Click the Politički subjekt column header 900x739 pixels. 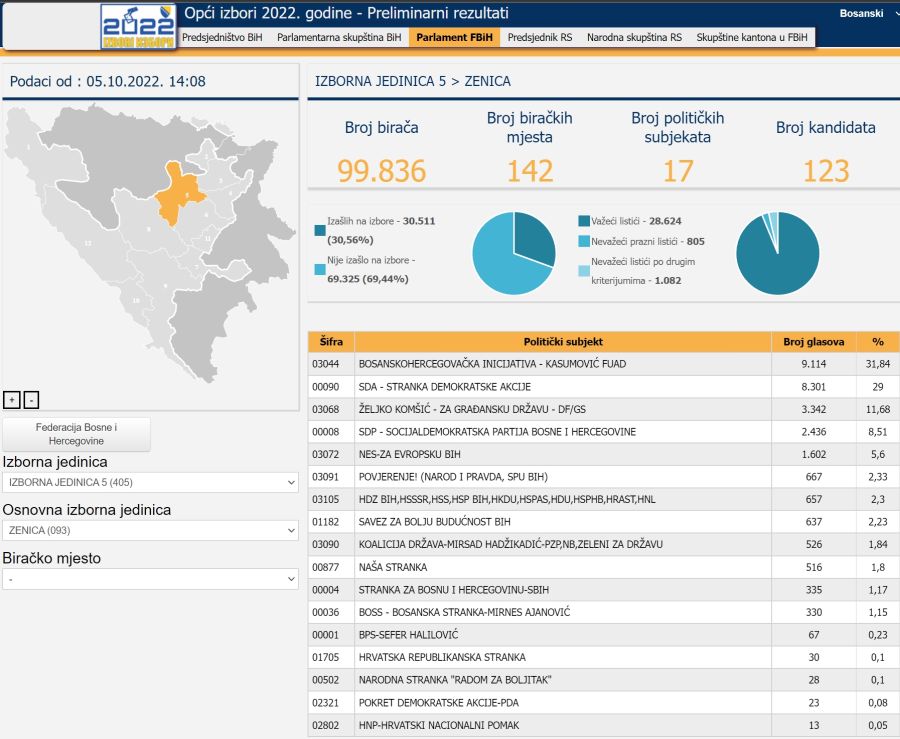click(x=563, y=342)
